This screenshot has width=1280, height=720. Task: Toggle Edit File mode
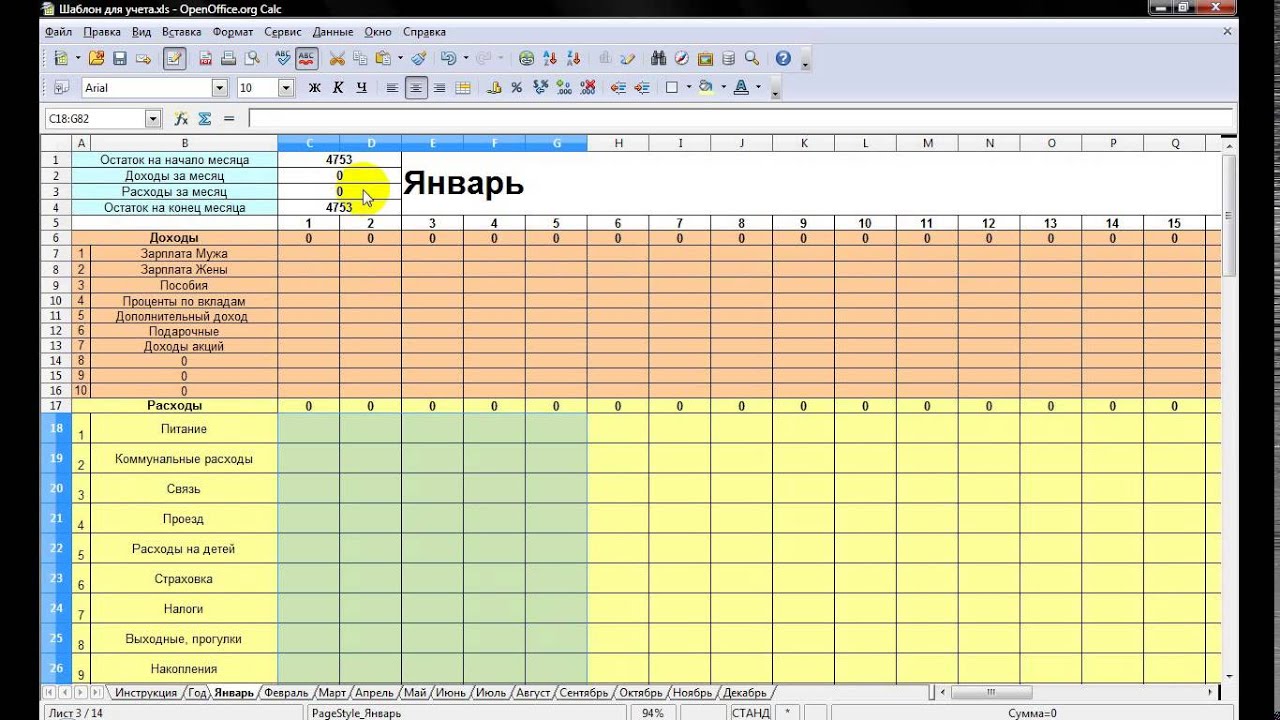click(175, 58)
